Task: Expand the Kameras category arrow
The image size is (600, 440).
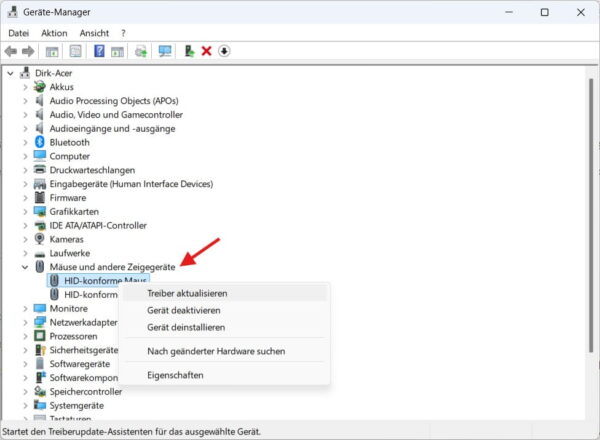Action: tap(25, 239)
